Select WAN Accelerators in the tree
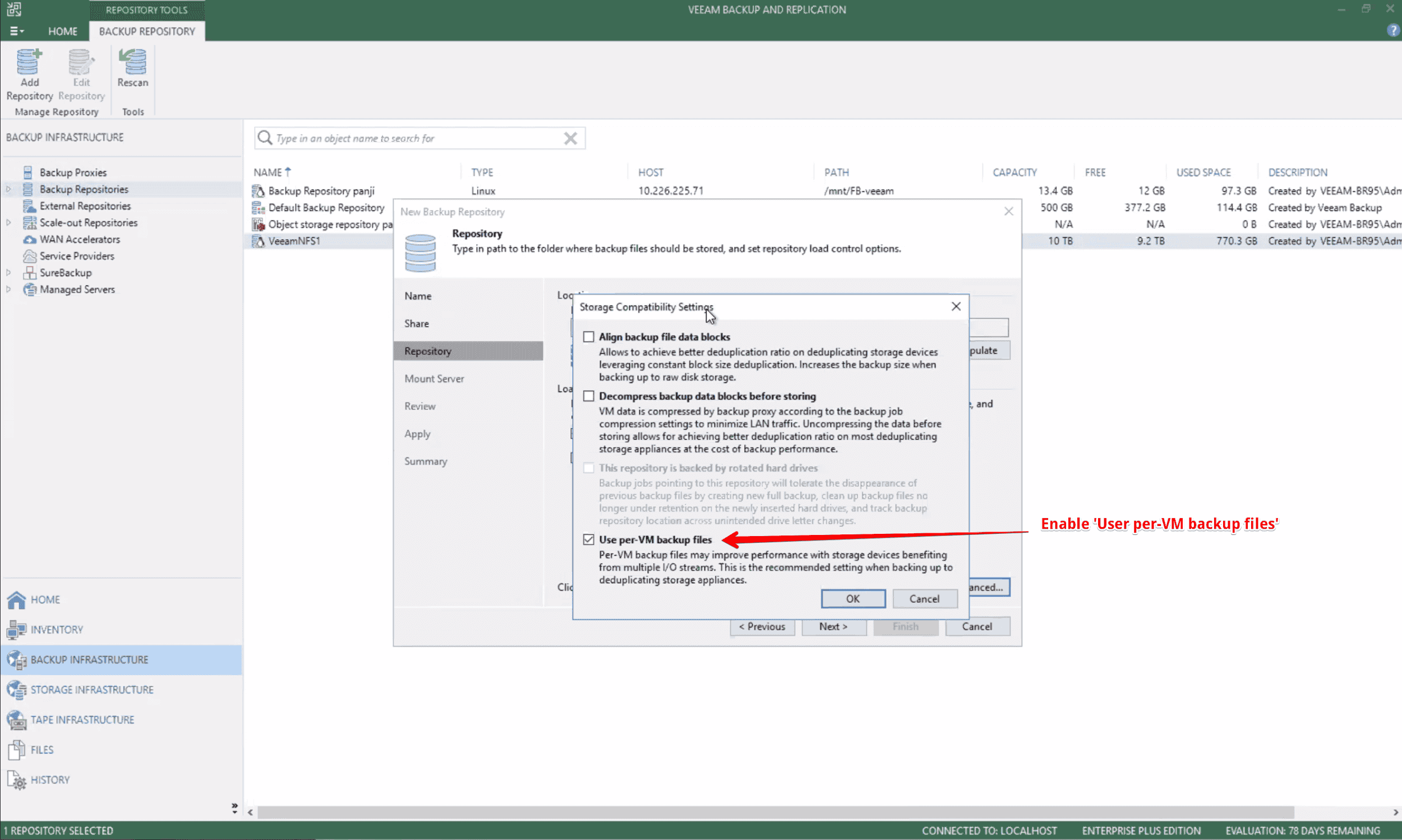Image resolution: width=1402 pixels, height=840 pixels. pos(80,239)
